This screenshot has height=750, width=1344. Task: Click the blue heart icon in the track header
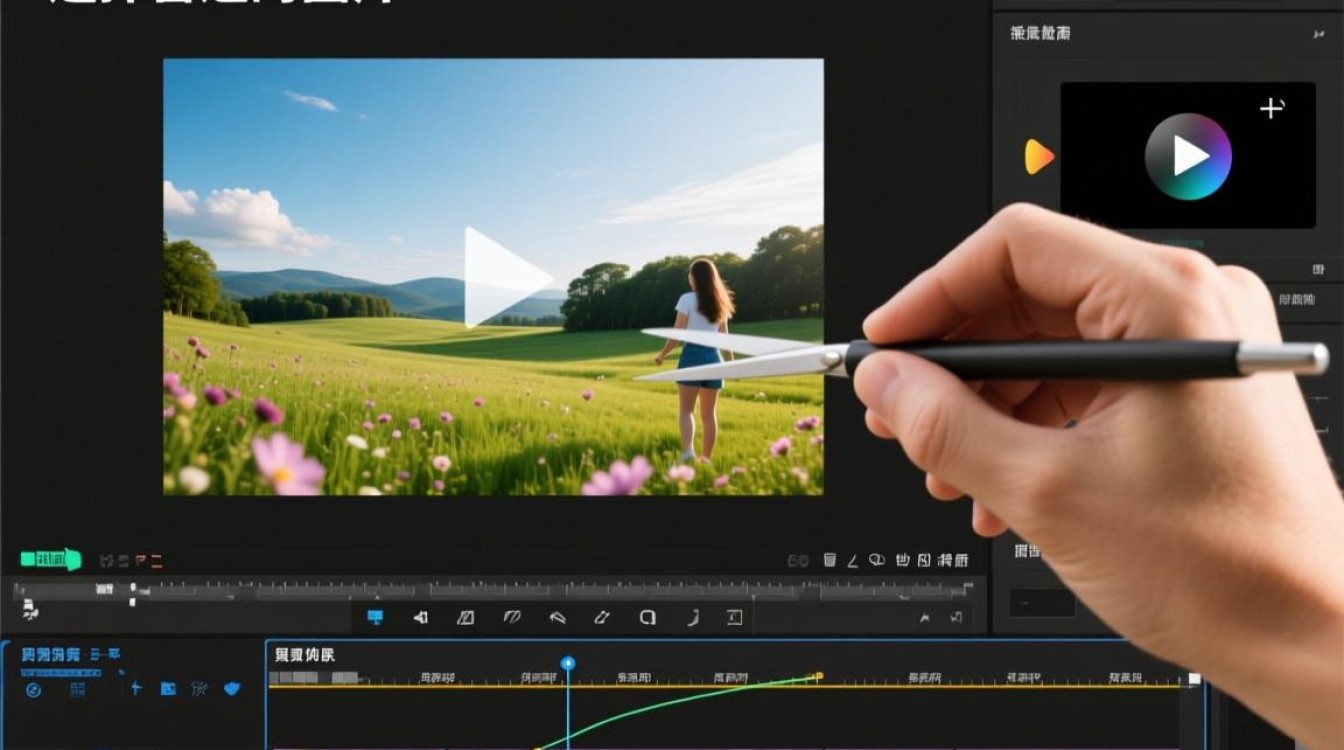pyautogui.click(x=232, y=688)
